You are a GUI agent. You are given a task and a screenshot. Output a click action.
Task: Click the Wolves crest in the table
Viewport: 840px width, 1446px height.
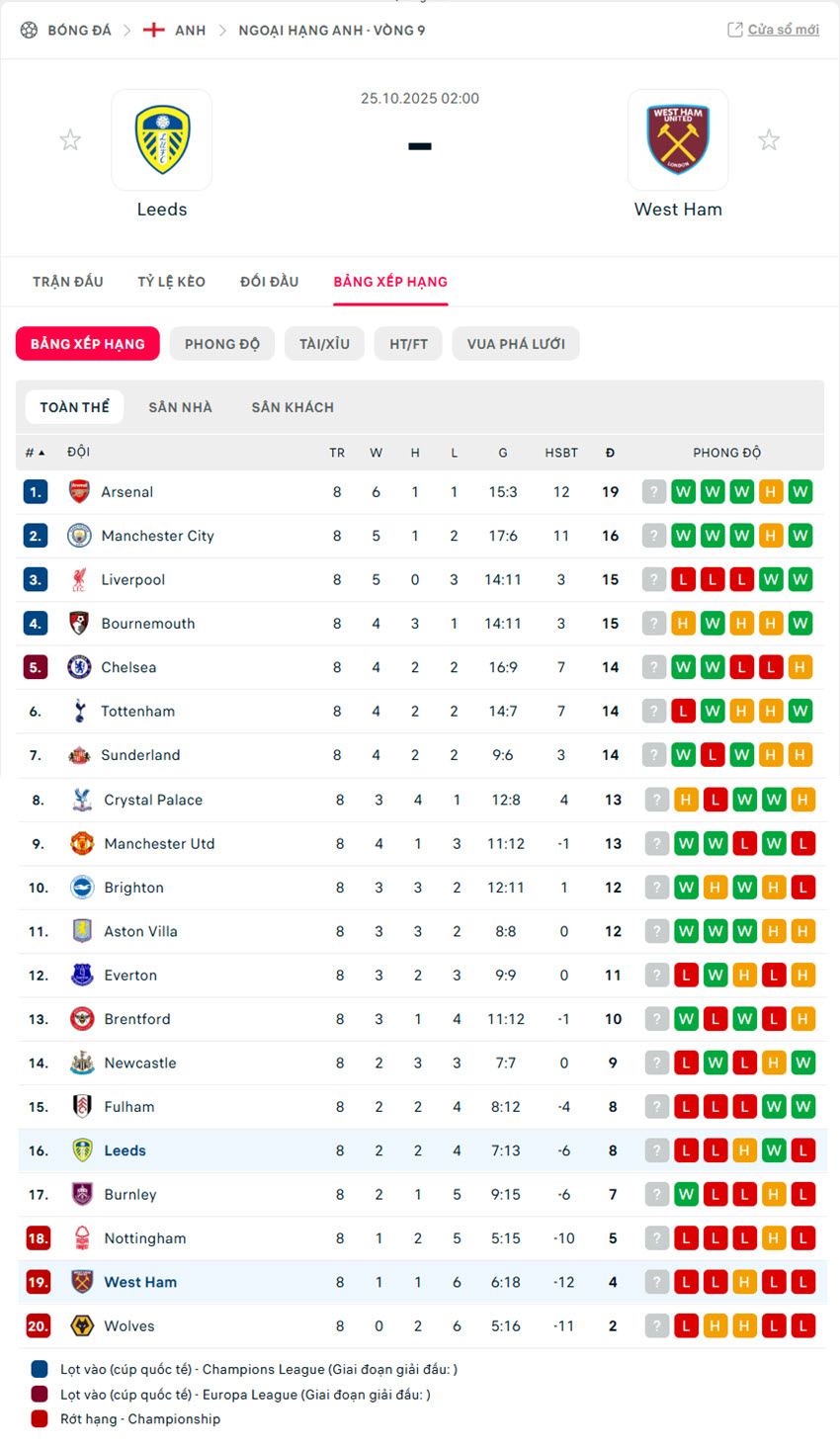coord(82,1325)
